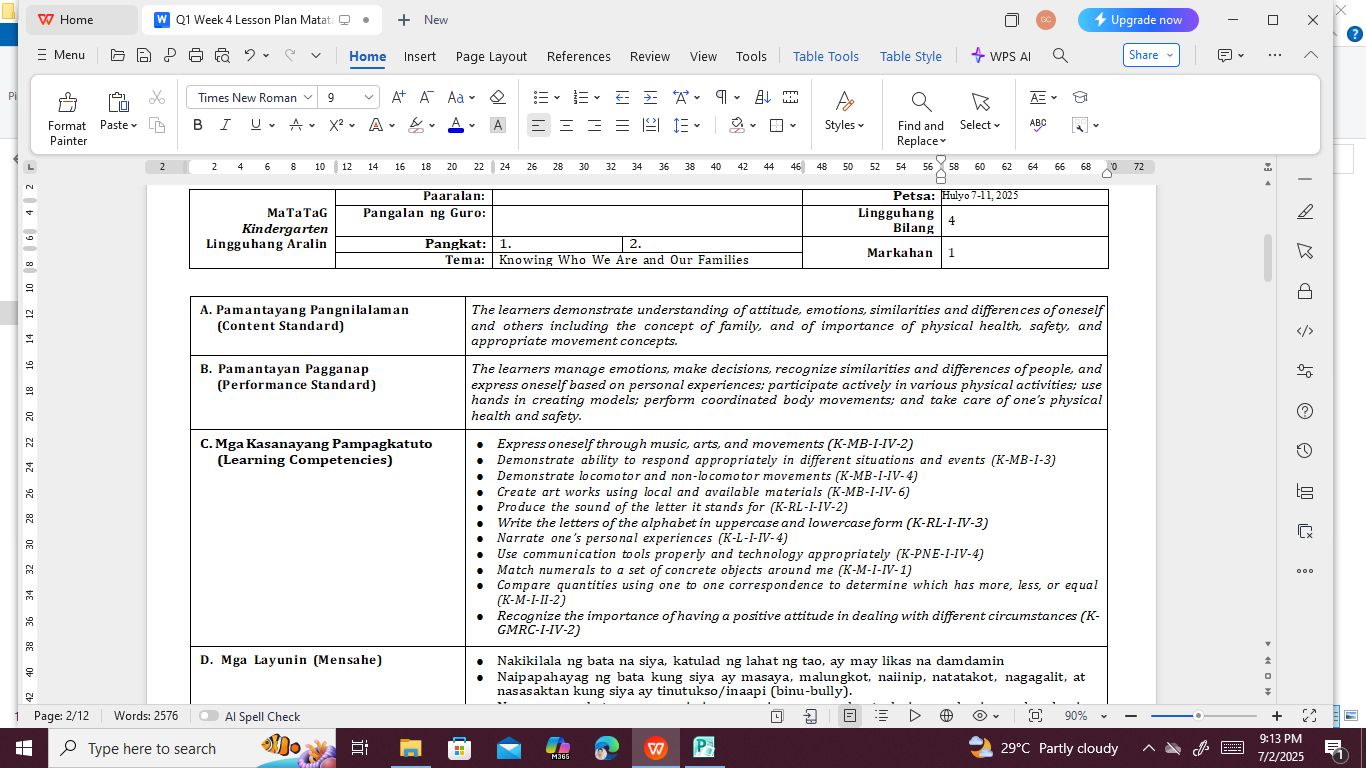The width and height of the screenshot is (1366, 768).
Task: Toggle AI Spell Check switch
Action: point(209,716)
